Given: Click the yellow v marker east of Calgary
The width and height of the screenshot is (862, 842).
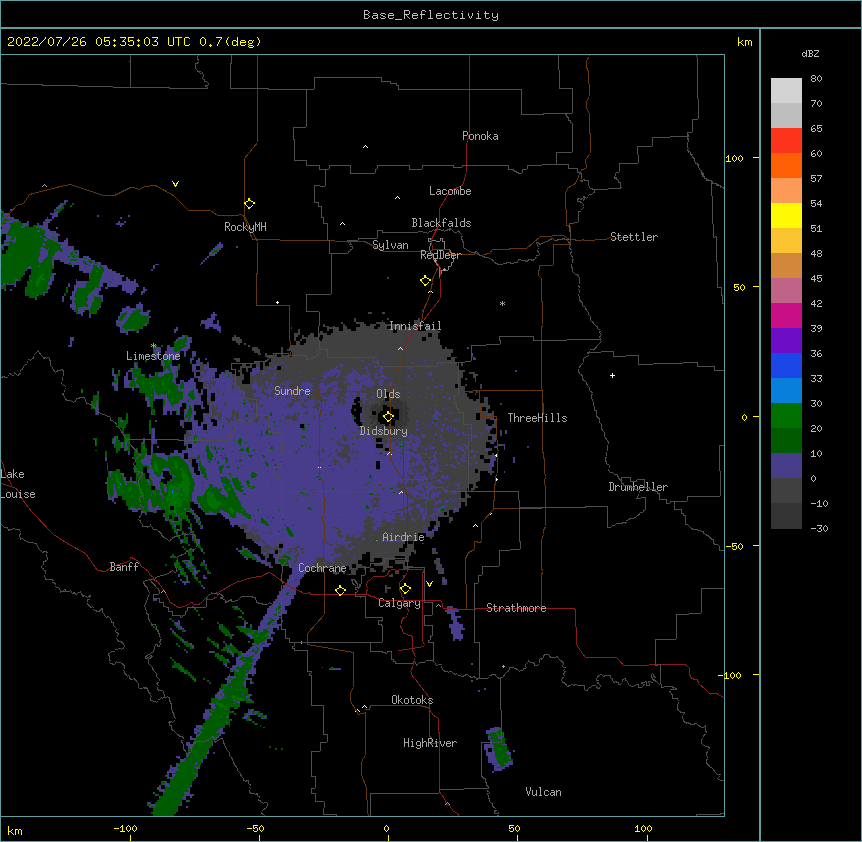Looking at the screenshot, I should 429,584.
